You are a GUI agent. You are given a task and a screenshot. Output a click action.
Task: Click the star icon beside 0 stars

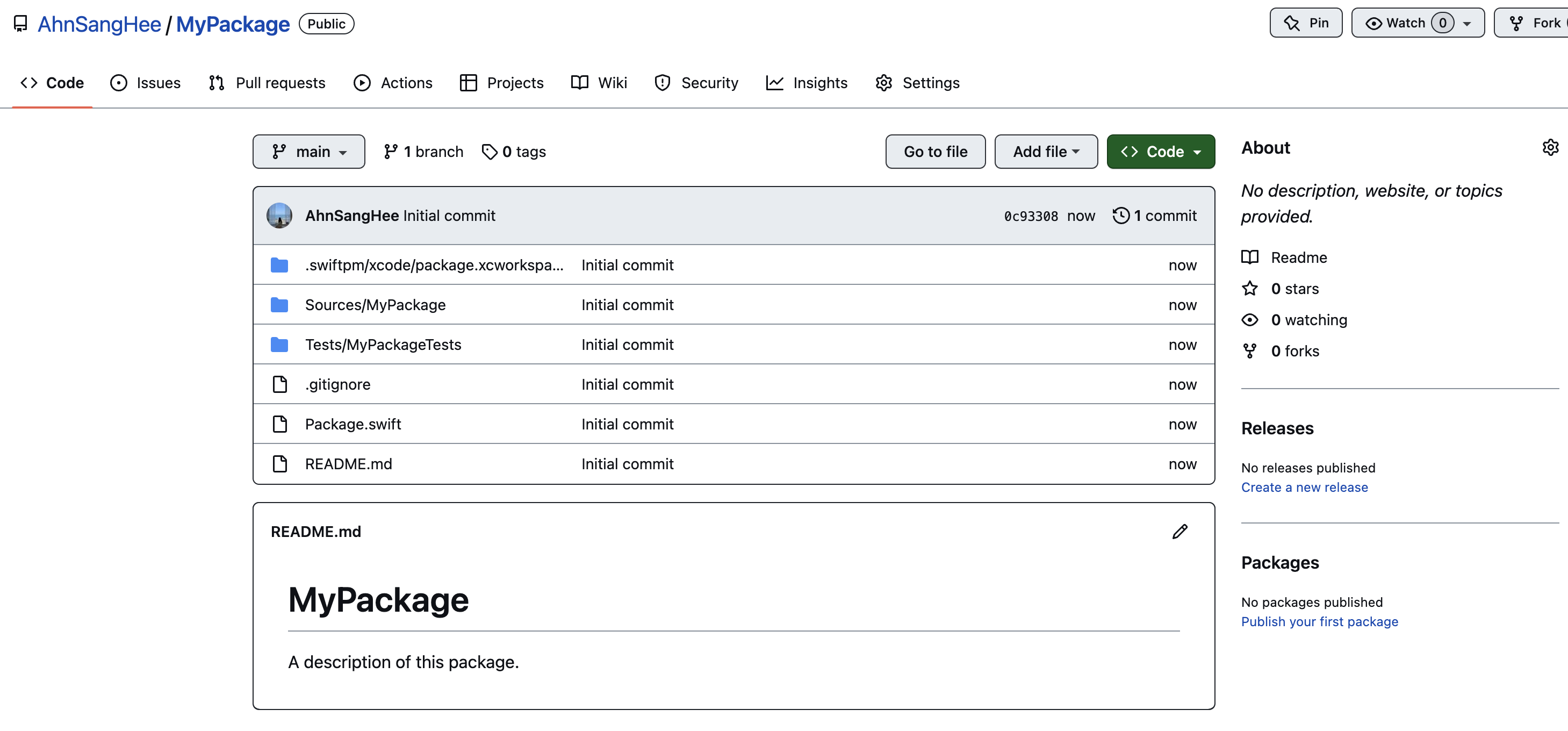click(1250, 289)
